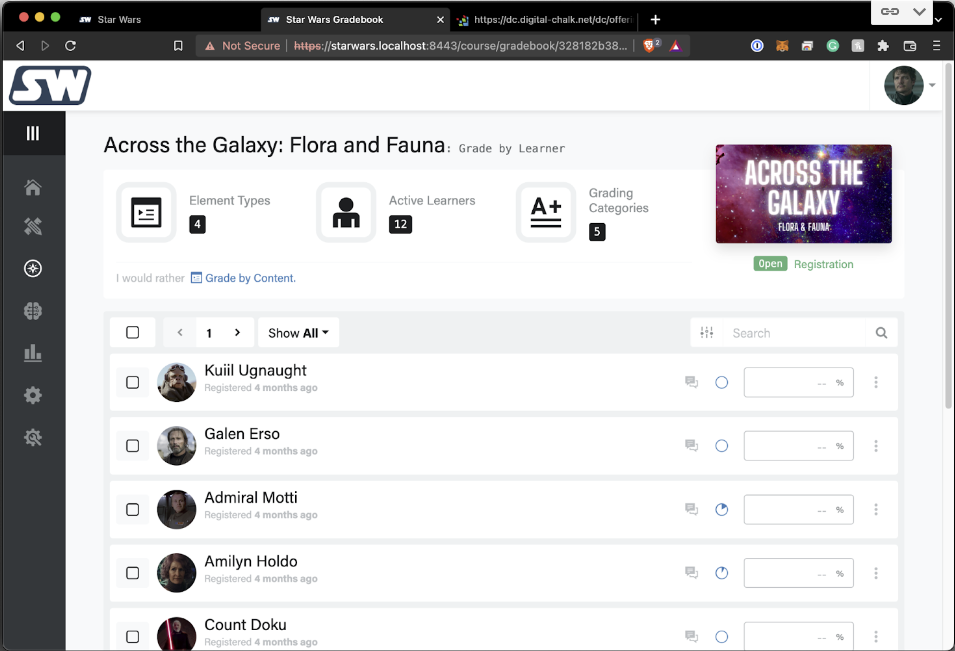Click the browser address bar URL
The height and width of the screenshot is (651, 955).
point(460,46)
